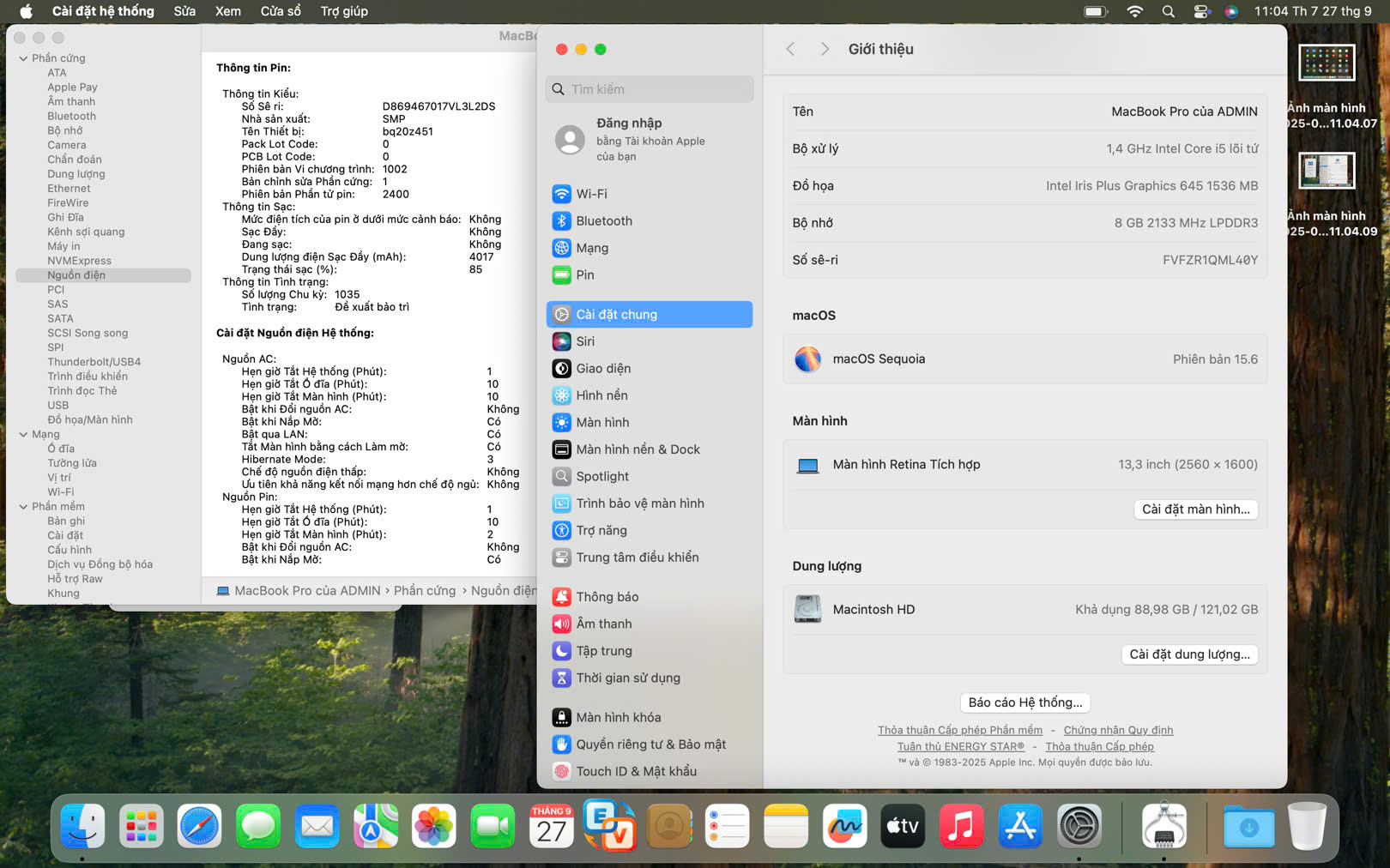1390x868 pixels.
Task: Open Bluetooth settings in the sidebar
Action: point(603,221)
